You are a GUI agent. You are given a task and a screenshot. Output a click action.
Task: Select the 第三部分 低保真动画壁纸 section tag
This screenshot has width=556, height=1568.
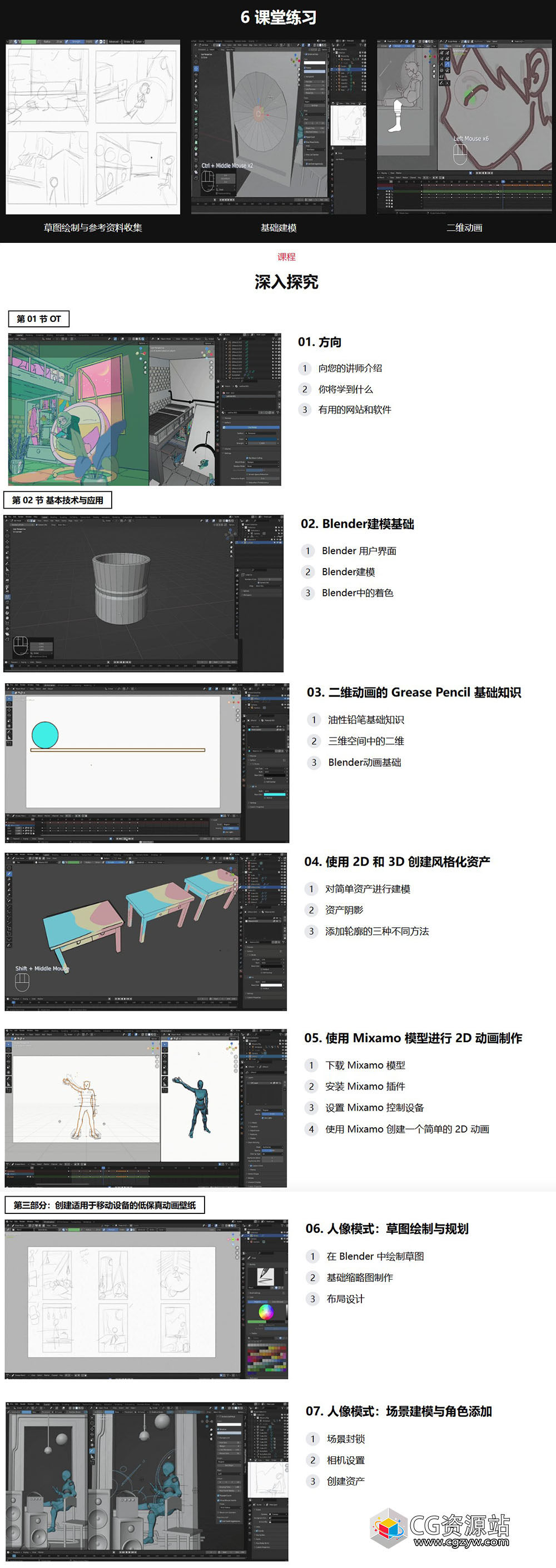point(105,1205)
